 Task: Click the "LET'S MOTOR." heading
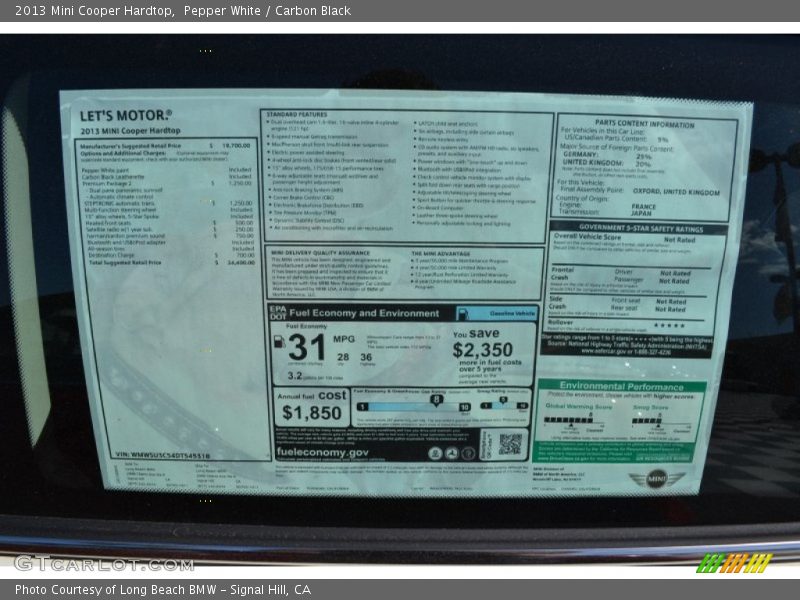point(126,116)
